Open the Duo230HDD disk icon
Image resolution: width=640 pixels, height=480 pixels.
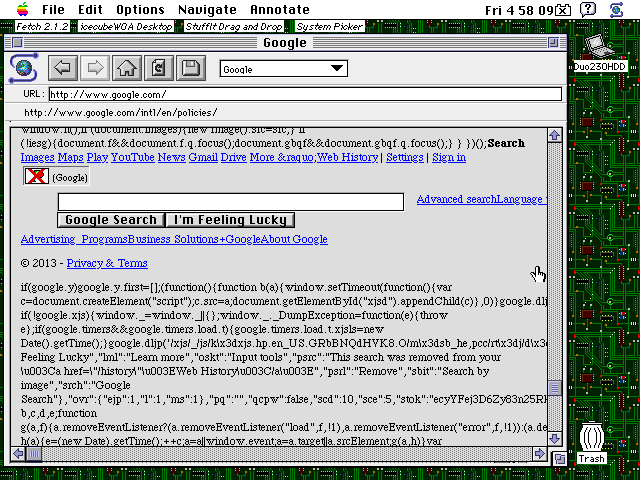599,53
